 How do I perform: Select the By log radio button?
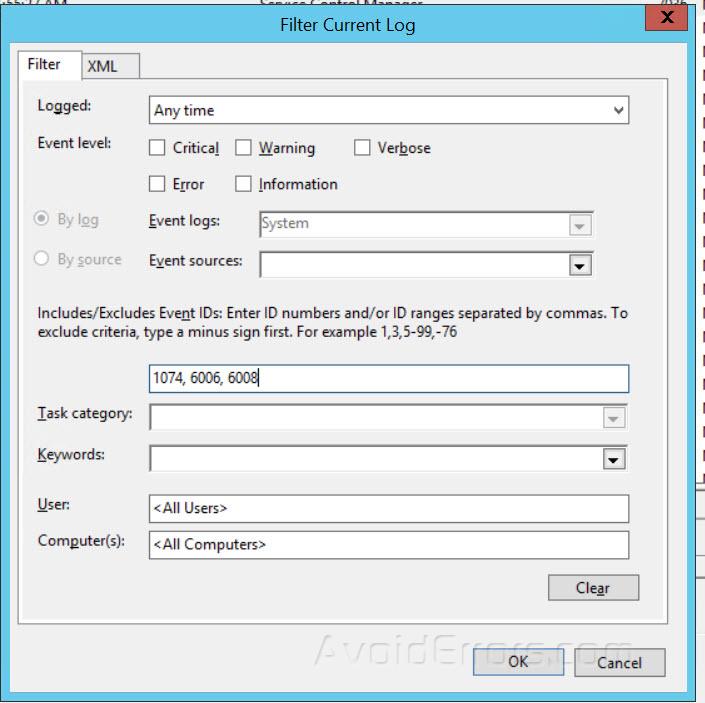tap(41, 219)
